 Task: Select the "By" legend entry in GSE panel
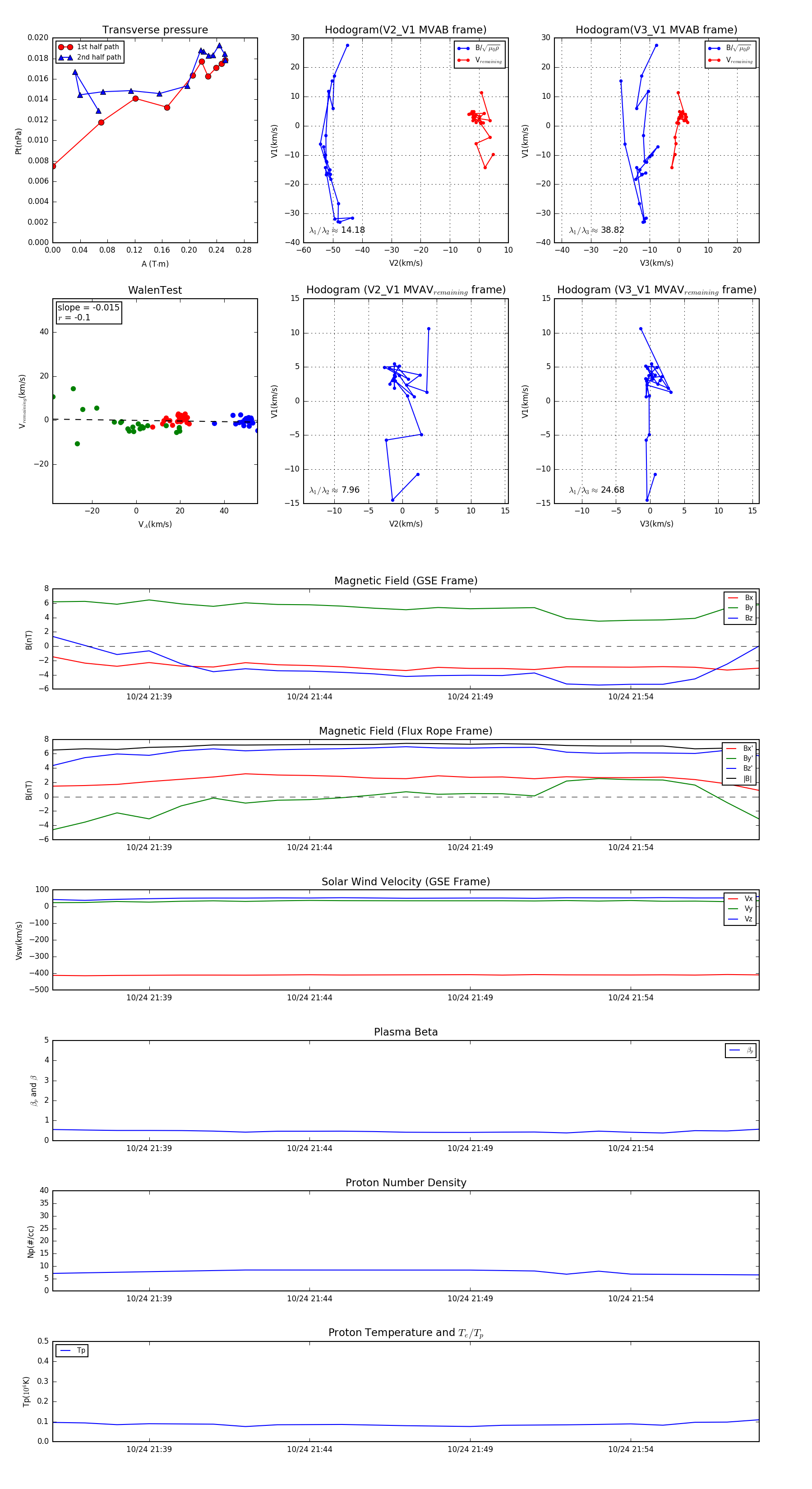740,607
